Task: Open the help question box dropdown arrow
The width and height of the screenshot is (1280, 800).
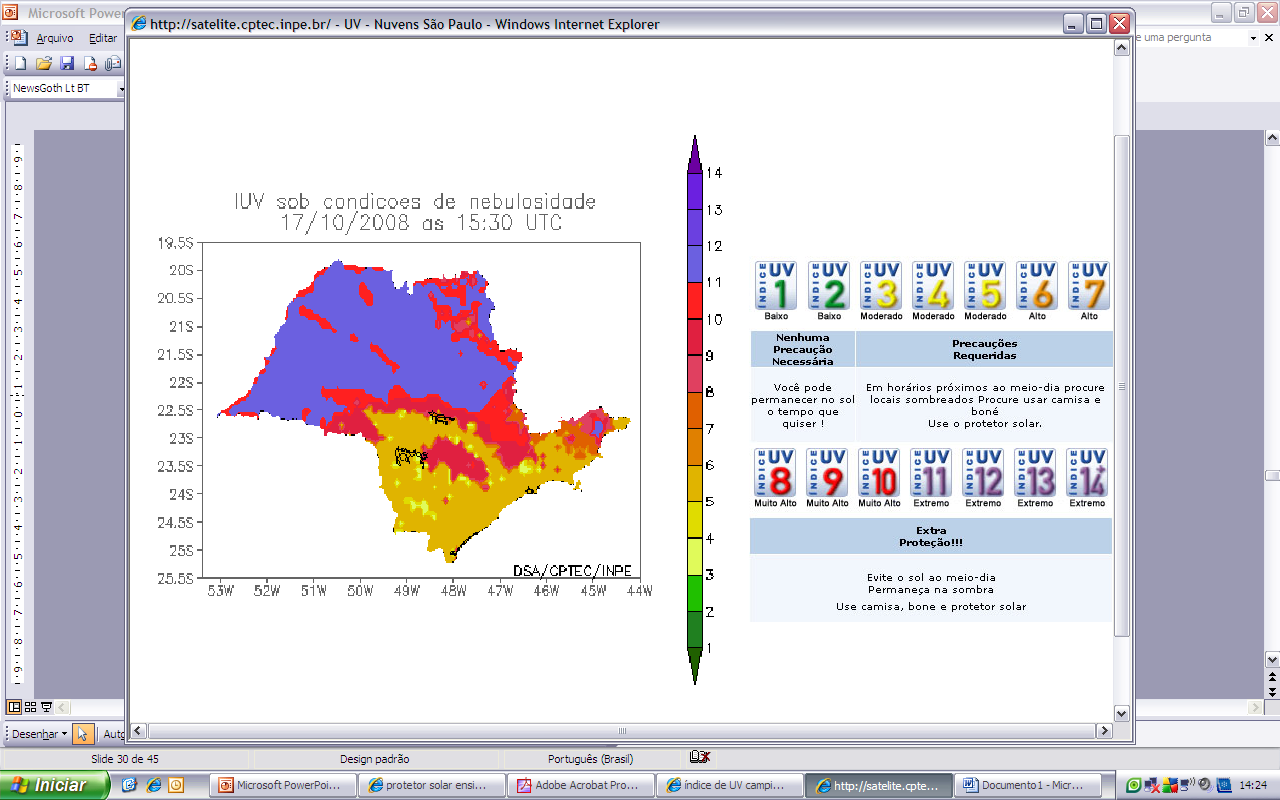Action: (1254, 38)
